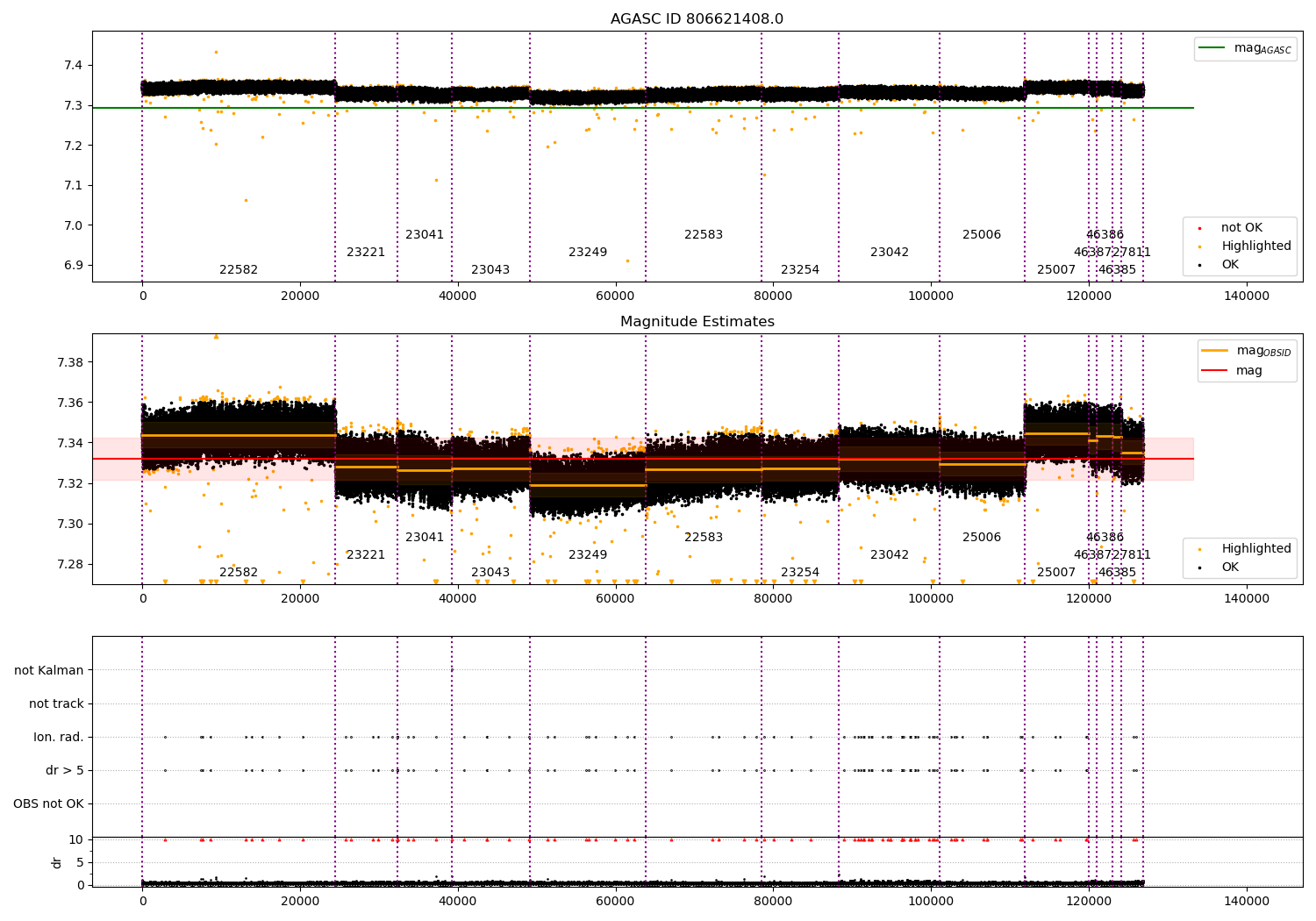Click obsid label 22583 in Magnitude Estimates plot
This screenshot has height=921, width=1316.
point(704,538)
